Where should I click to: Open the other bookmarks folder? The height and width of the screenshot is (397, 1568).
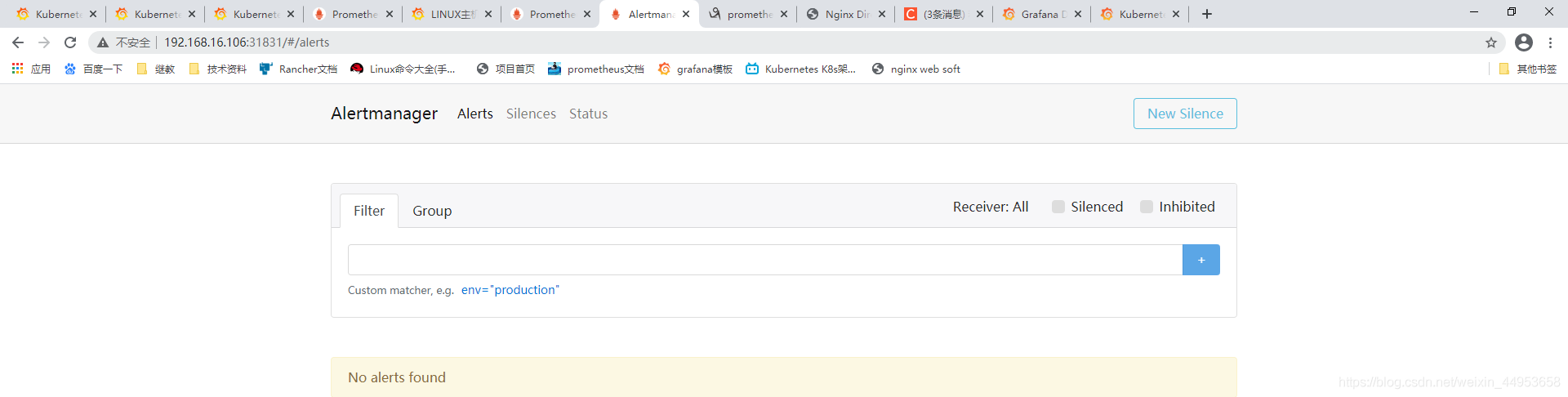click(x=1528, y=69)
